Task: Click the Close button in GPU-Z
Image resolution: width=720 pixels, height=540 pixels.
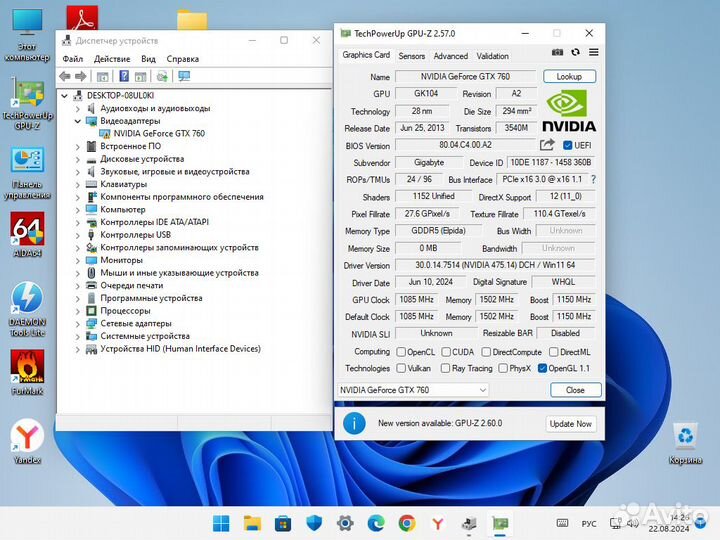Action: pyautogui.click(x=575, y=390)
